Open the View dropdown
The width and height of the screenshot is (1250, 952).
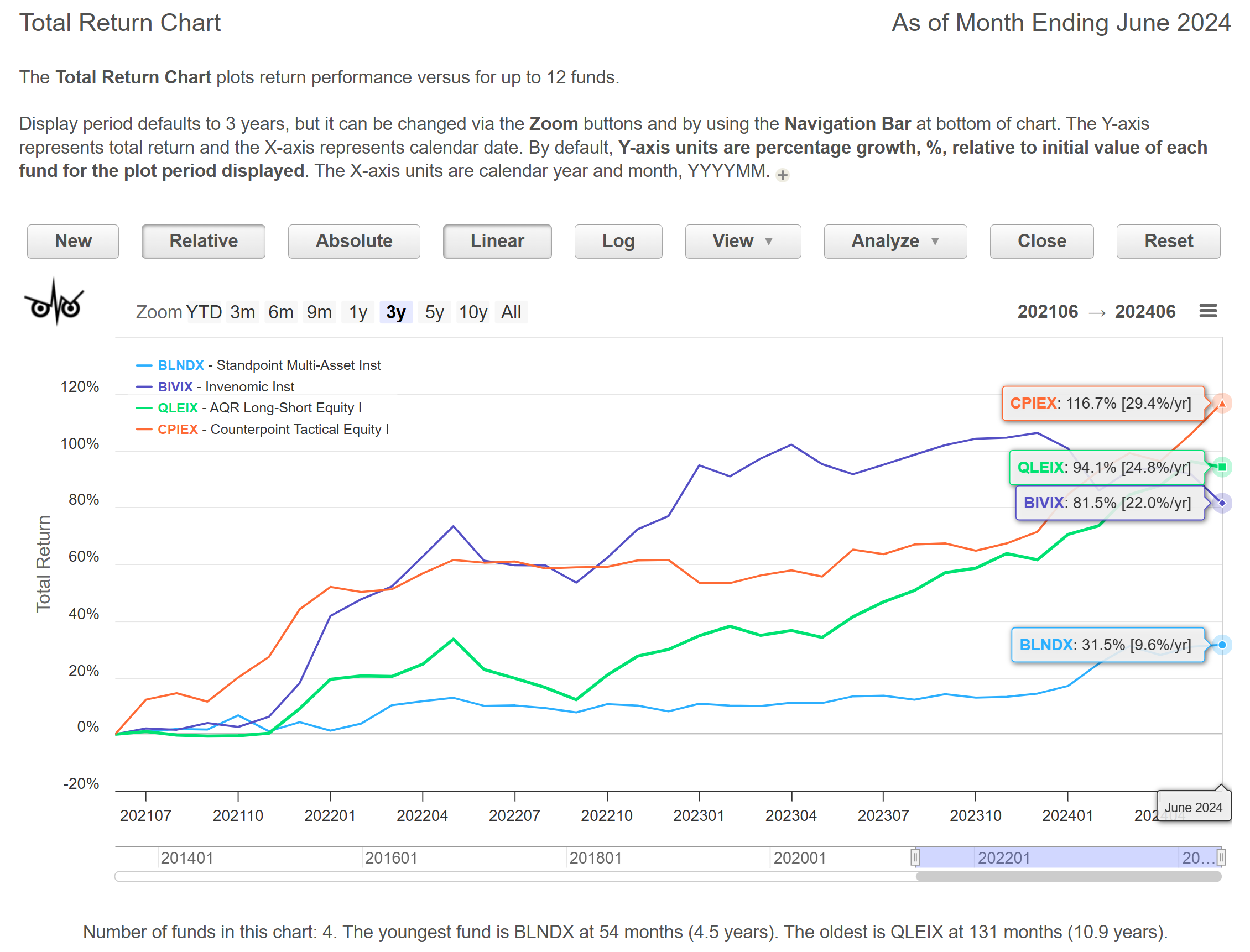click(743, 242)
